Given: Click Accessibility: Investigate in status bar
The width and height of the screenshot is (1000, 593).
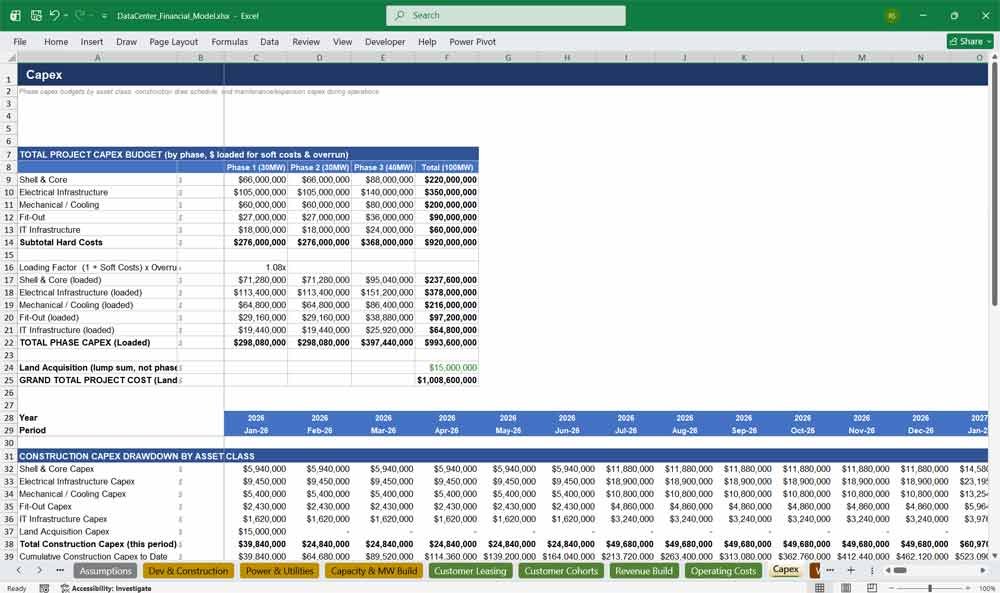Looking at the screenshot, I should [x=106, y=588].
